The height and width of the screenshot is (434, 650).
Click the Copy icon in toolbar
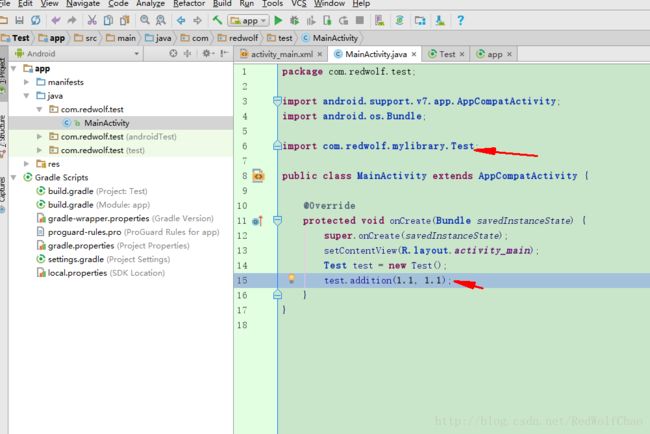(x=108, y=20)
